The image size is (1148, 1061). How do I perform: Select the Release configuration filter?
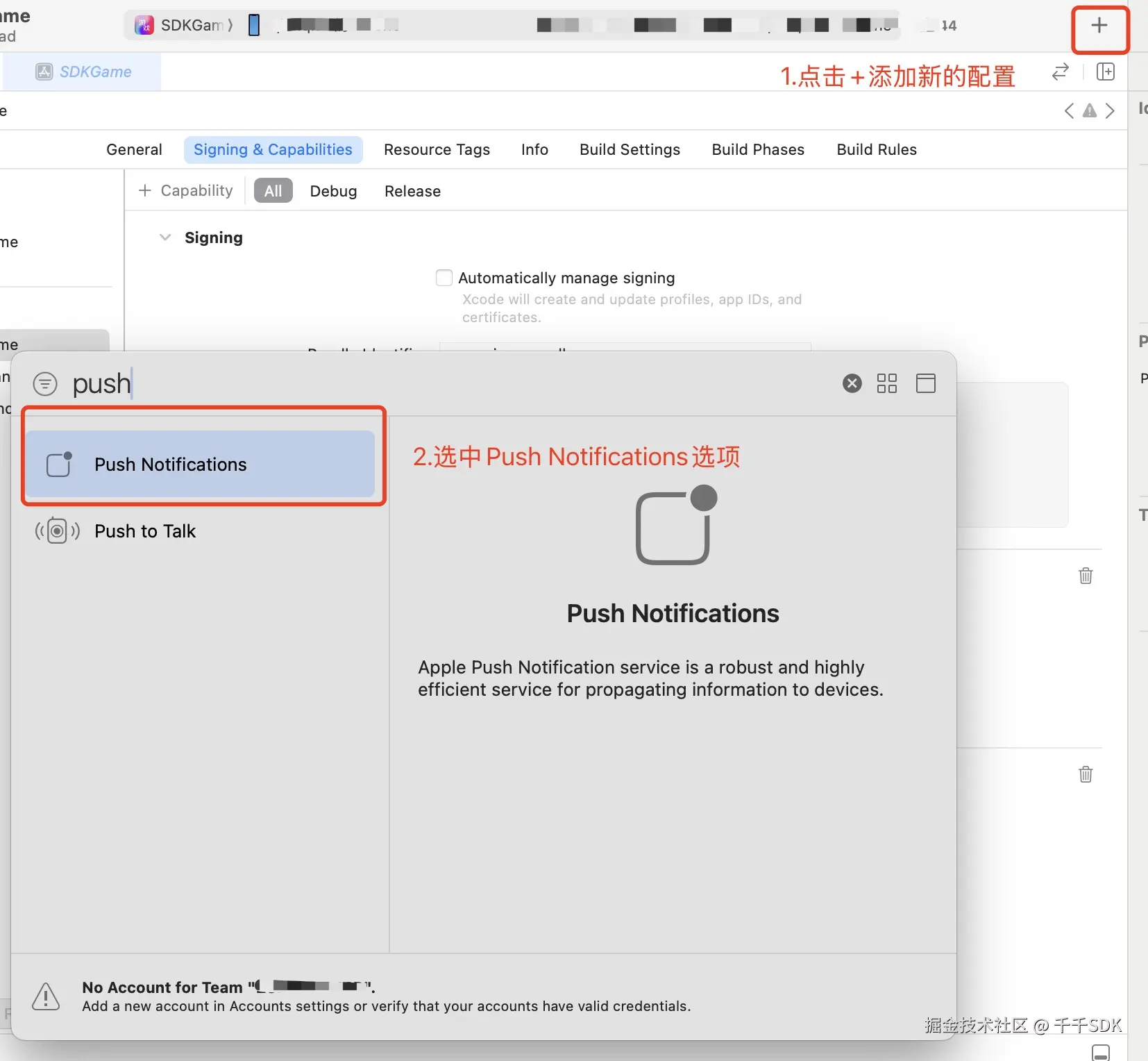(x=413, y=191)
